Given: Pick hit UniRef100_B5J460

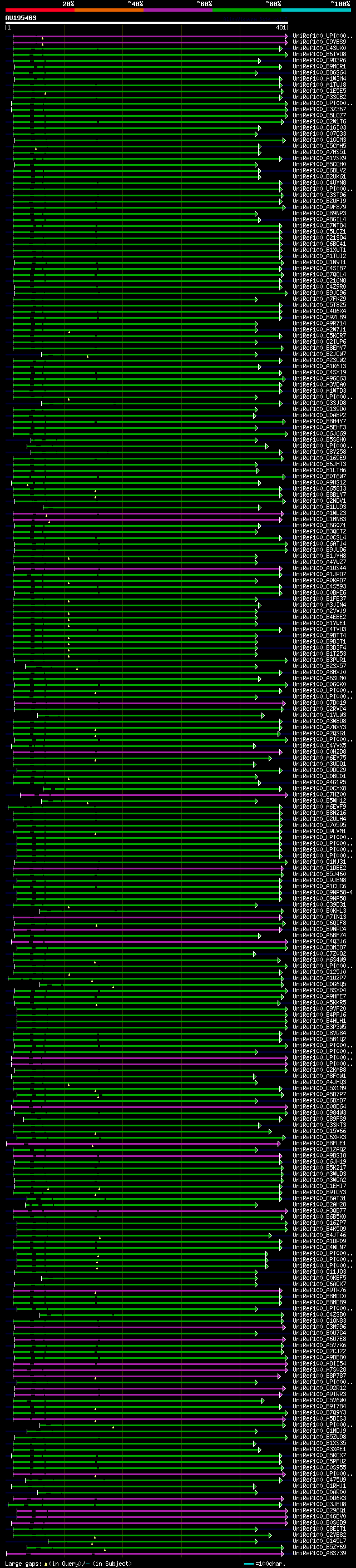Looking at the screenshot, I should coord(319,874).
